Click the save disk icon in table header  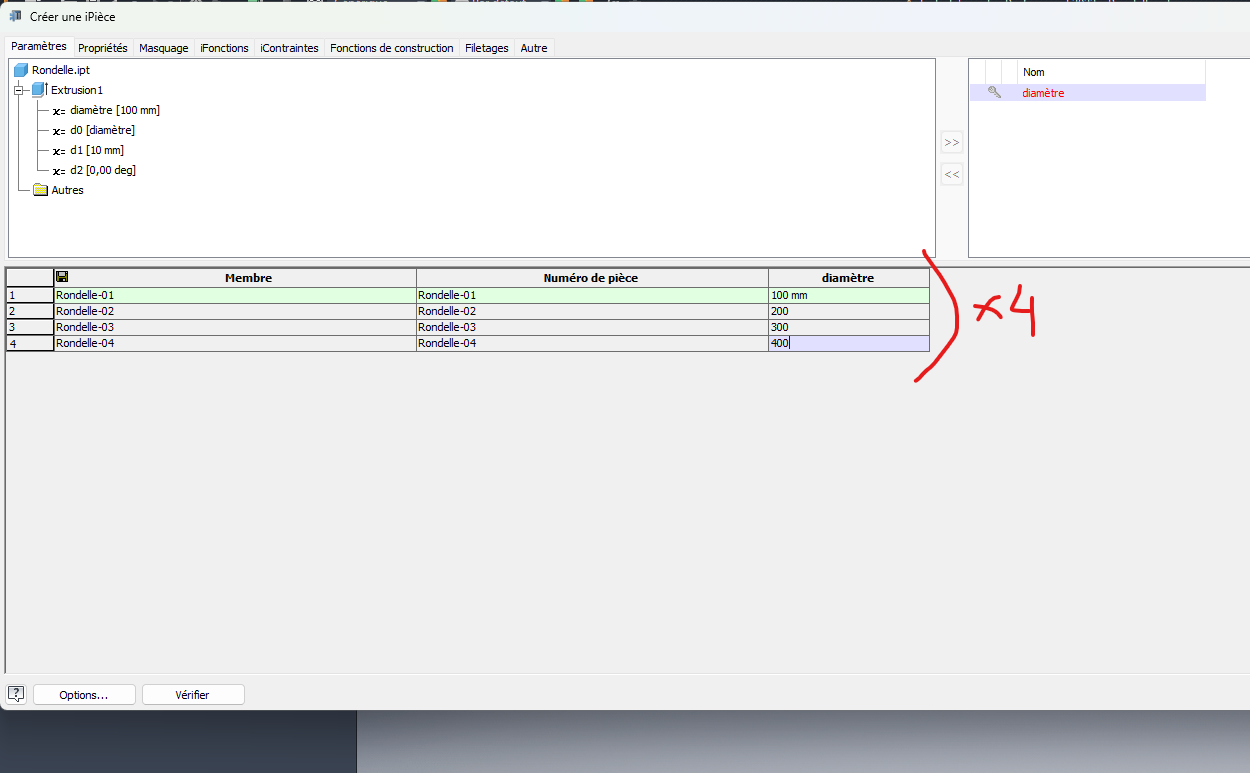[x=63, y=277]
